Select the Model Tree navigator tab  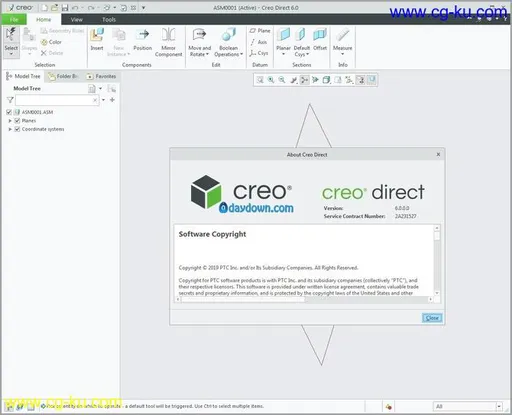click(23, 76)
